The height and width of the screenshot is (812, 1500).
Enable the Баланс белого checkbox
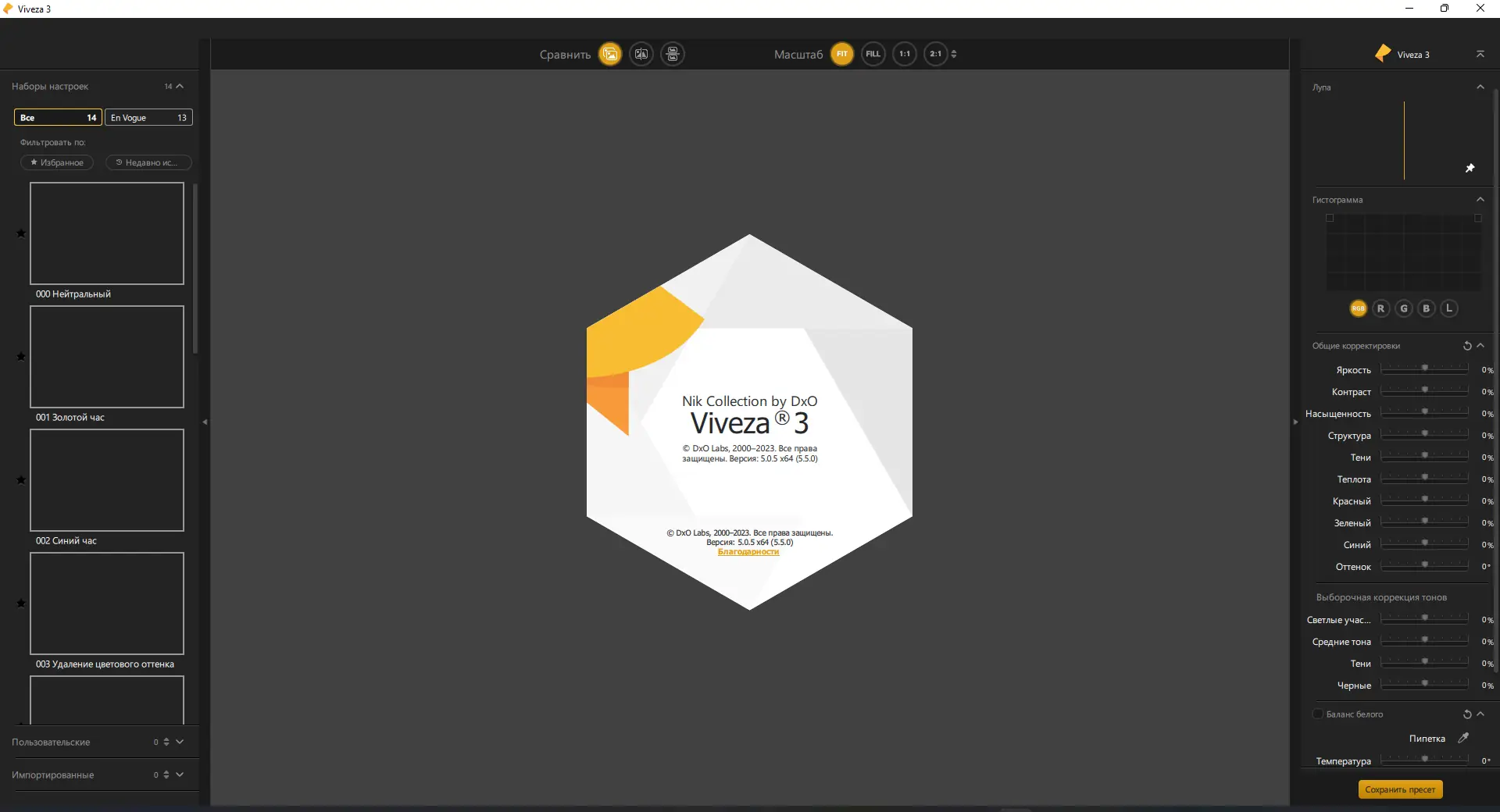(x=1318, y=714)
